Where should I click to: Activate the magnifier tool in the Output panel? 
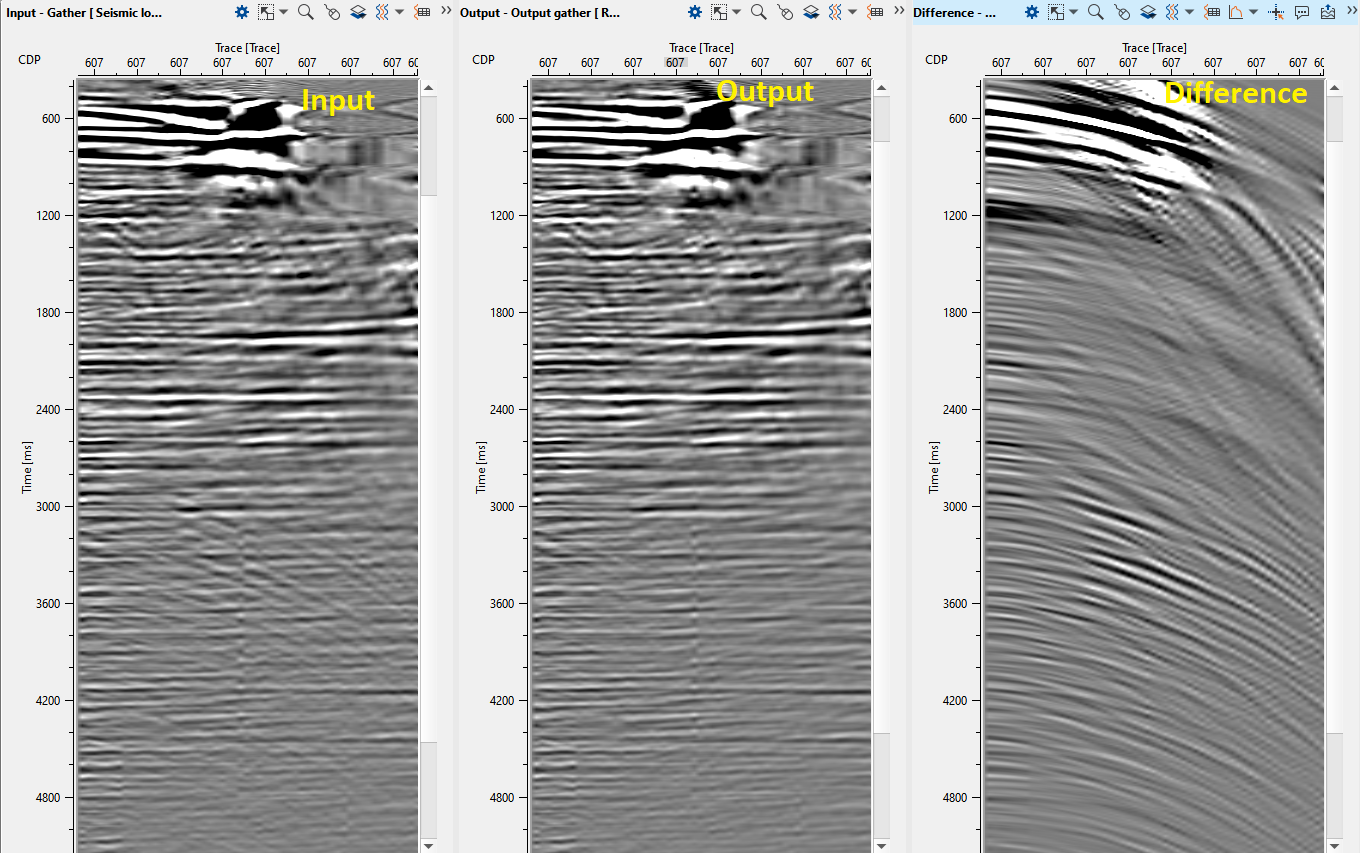[759, 12]
